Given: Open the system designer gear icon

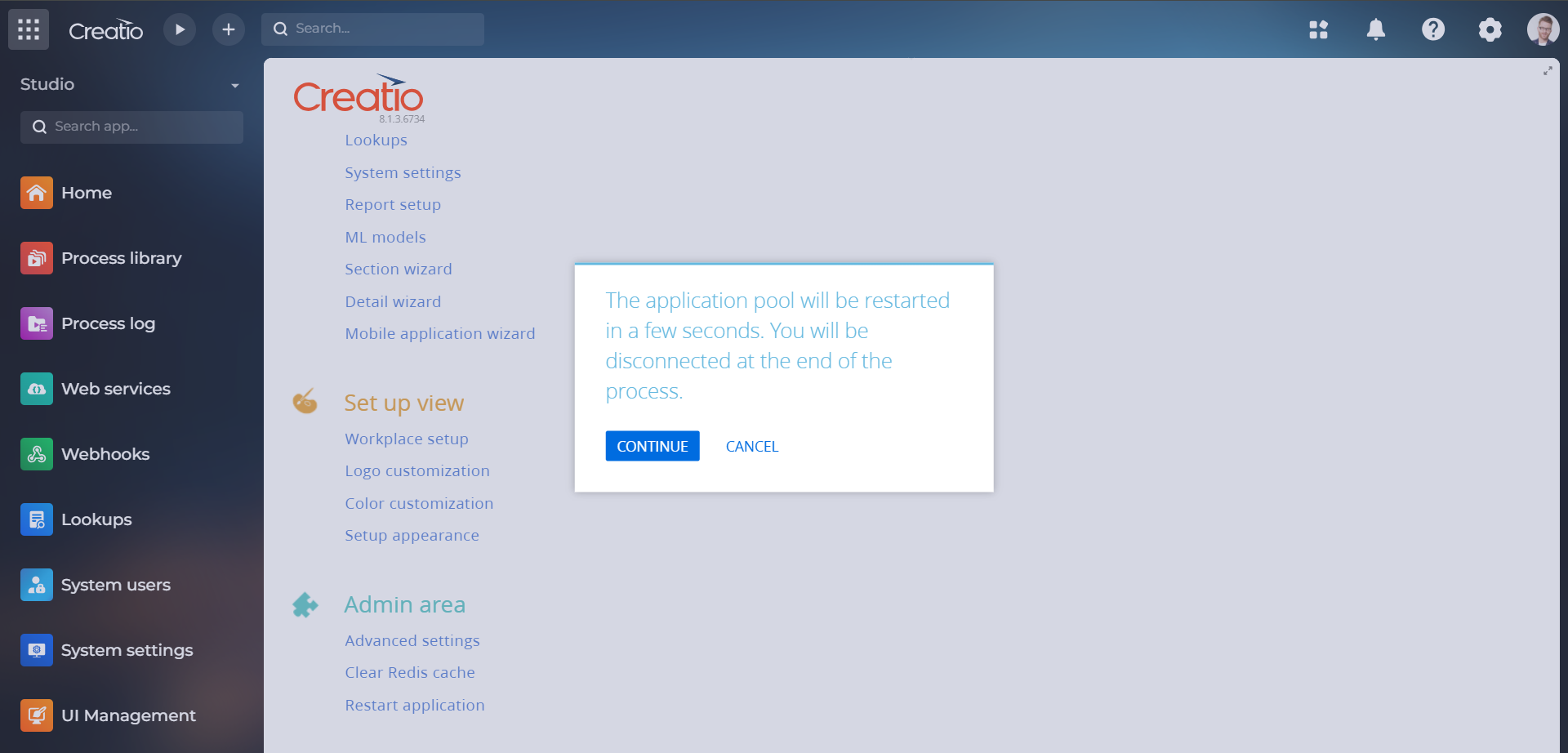Looking at the screenshot, I should pos(1490,29).
